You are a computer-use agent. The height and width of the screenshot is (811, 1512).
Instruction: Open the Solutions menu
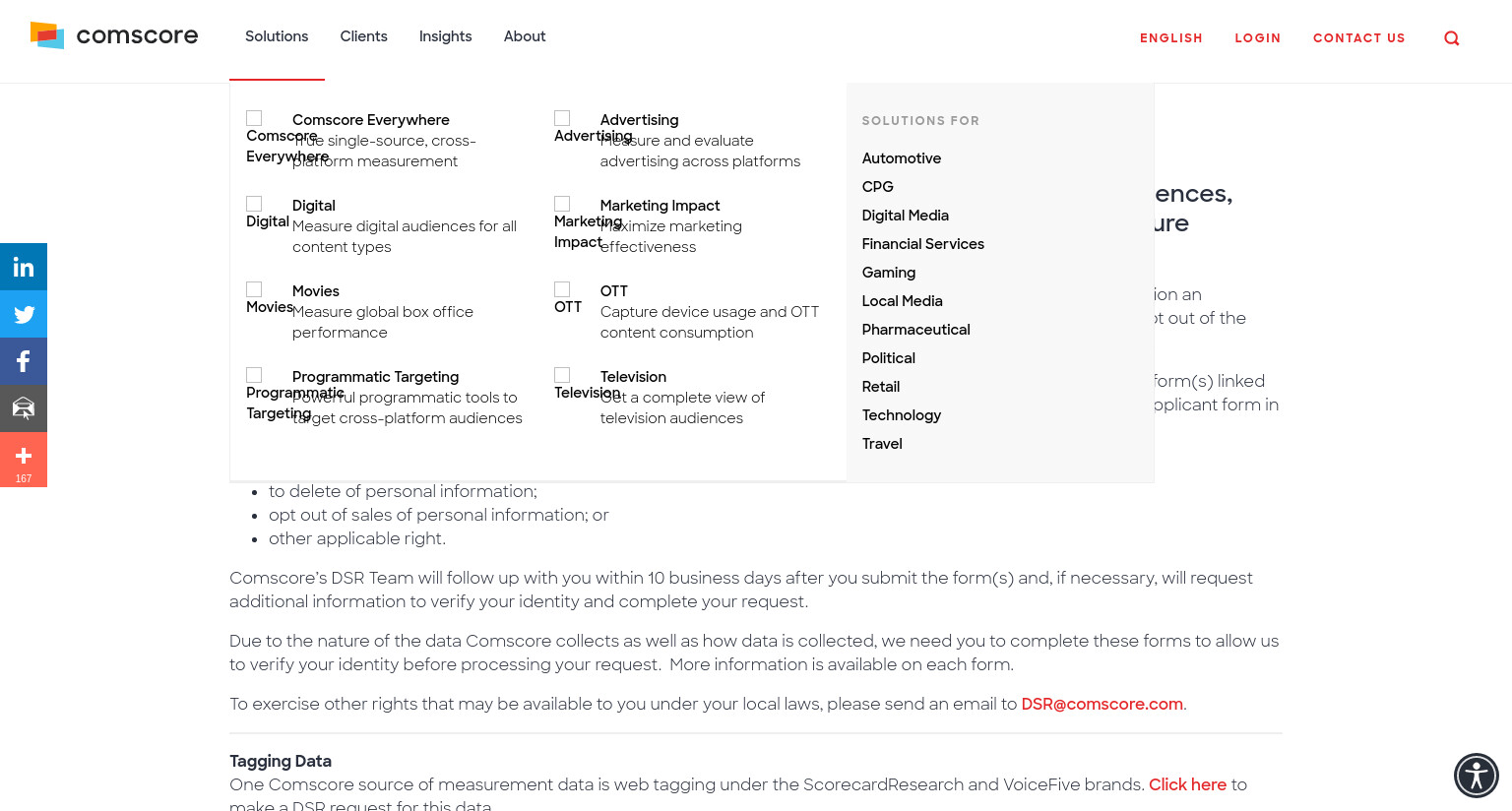(277, 36)
